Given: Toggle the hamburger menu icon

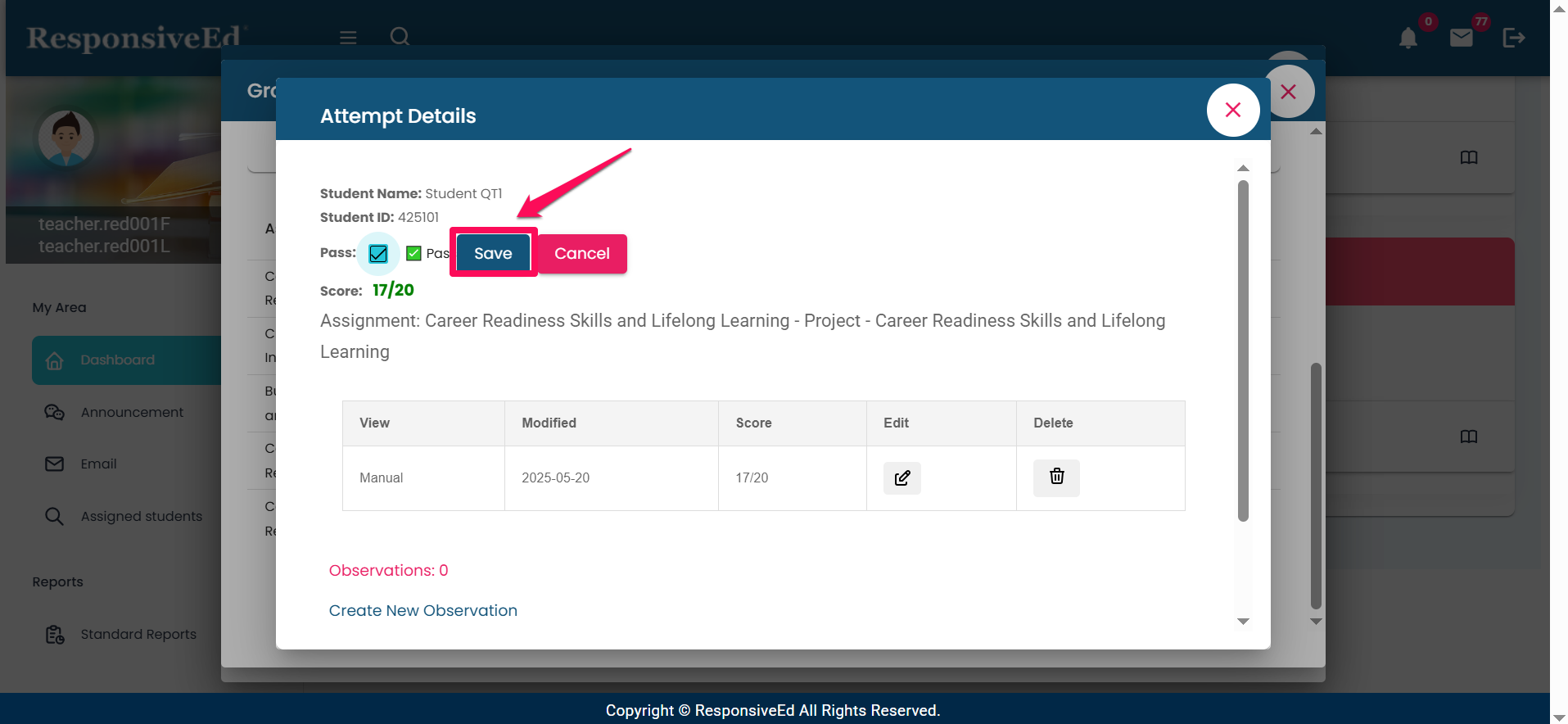Looking at the screenshot, I should coord(348,38).
